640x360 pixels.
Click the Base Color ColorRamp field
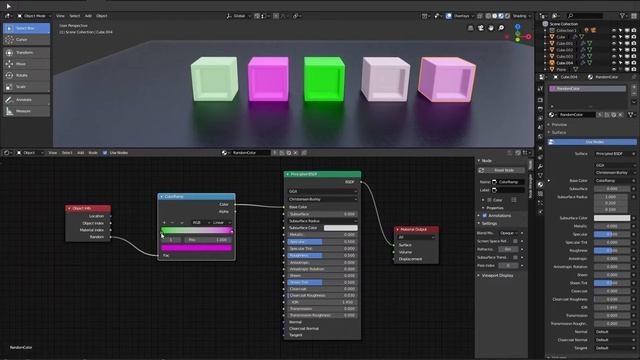coord(613,180)
